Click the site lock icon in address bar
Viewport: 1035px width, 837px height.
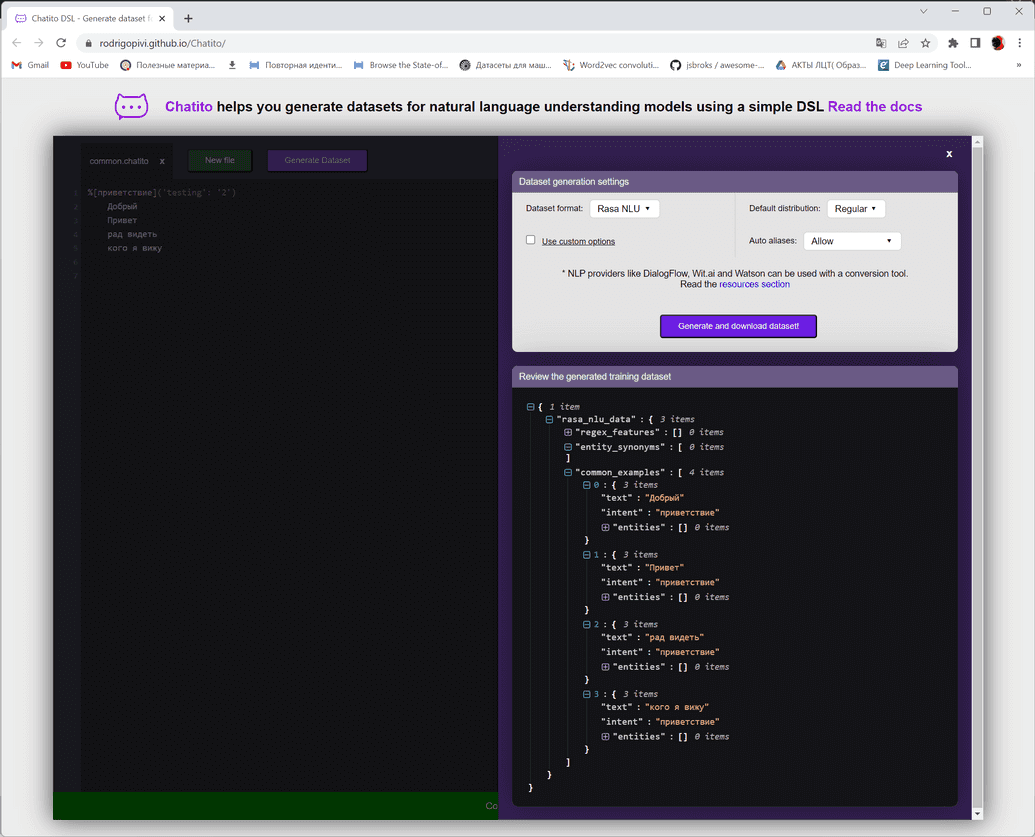(88, 43)
